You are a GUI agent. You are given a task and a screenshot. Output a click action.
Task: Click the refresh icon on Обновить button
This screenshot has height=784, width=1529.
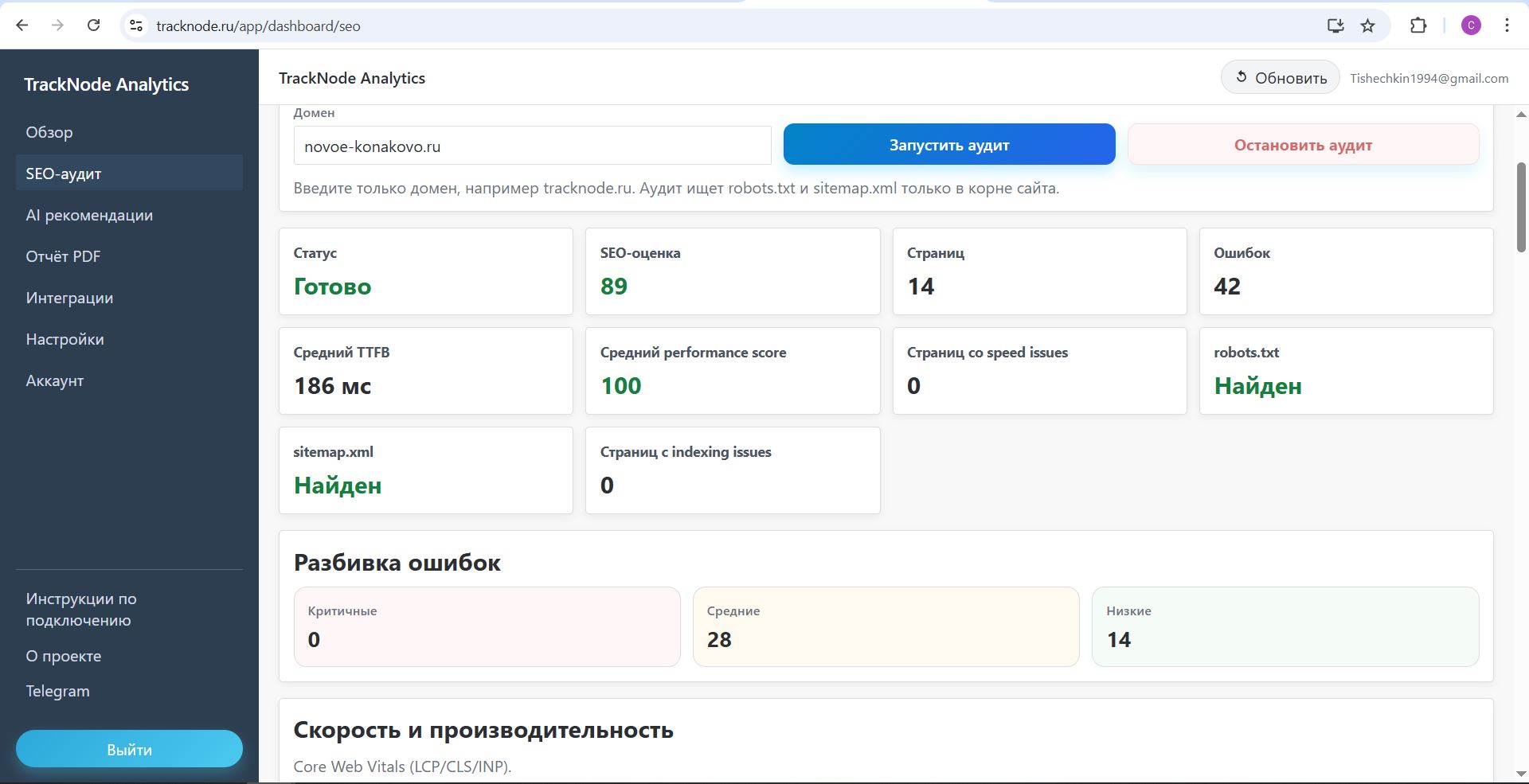click(1242, 77)
